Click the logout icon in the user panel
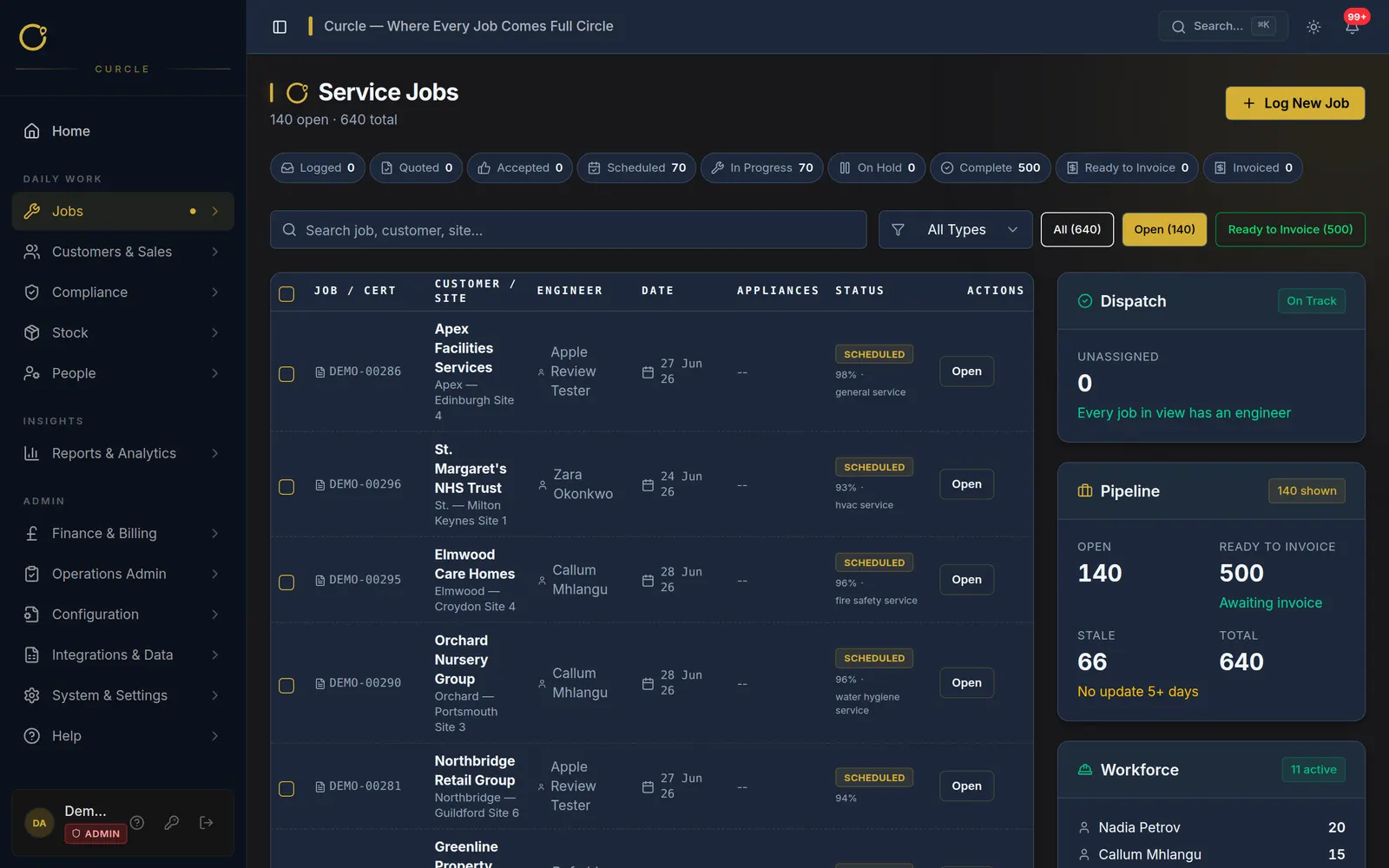 [207, 822]
